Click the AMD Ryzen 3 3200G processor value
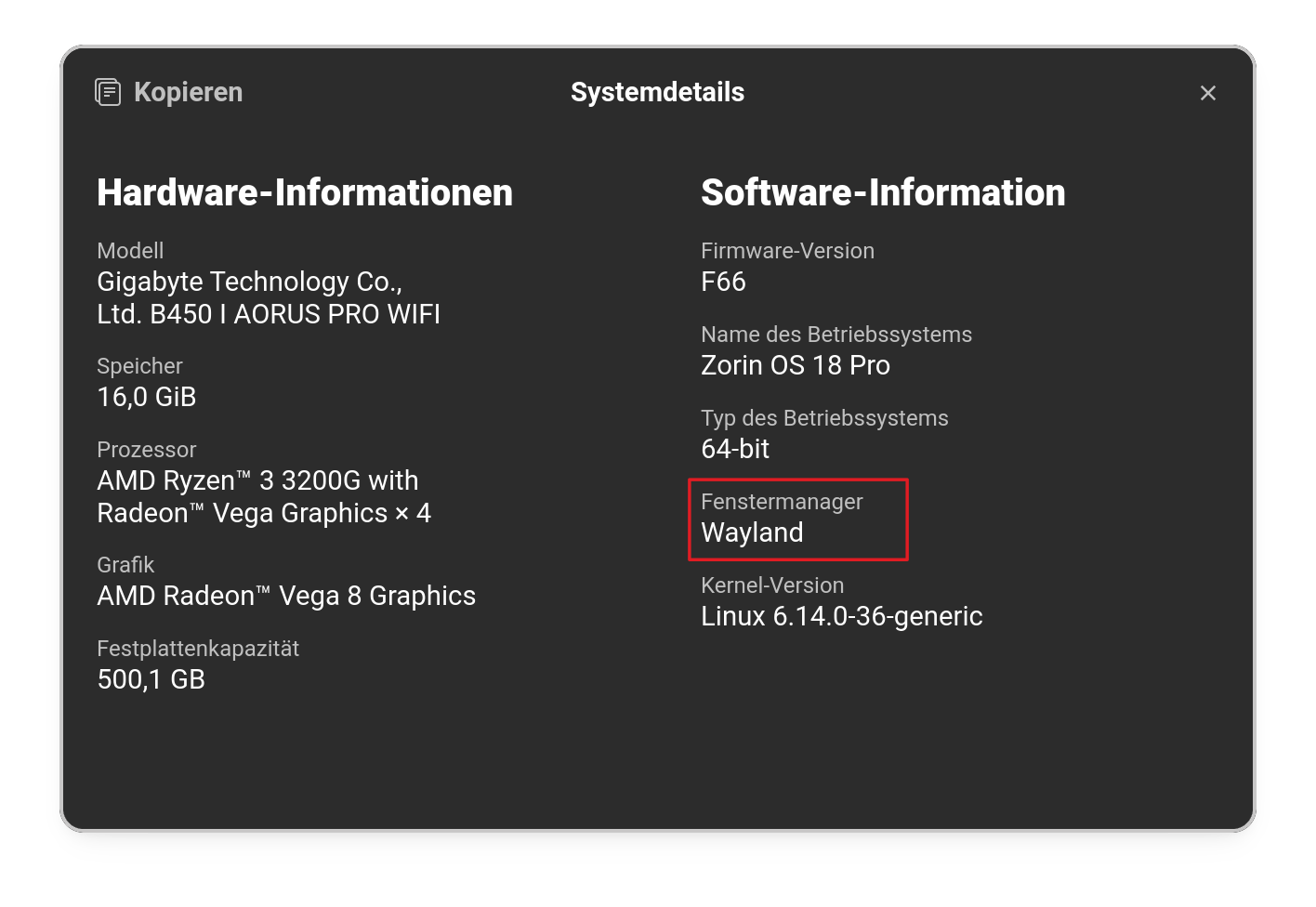Viewport: 1316px width, 907px height. pos(264,496)
